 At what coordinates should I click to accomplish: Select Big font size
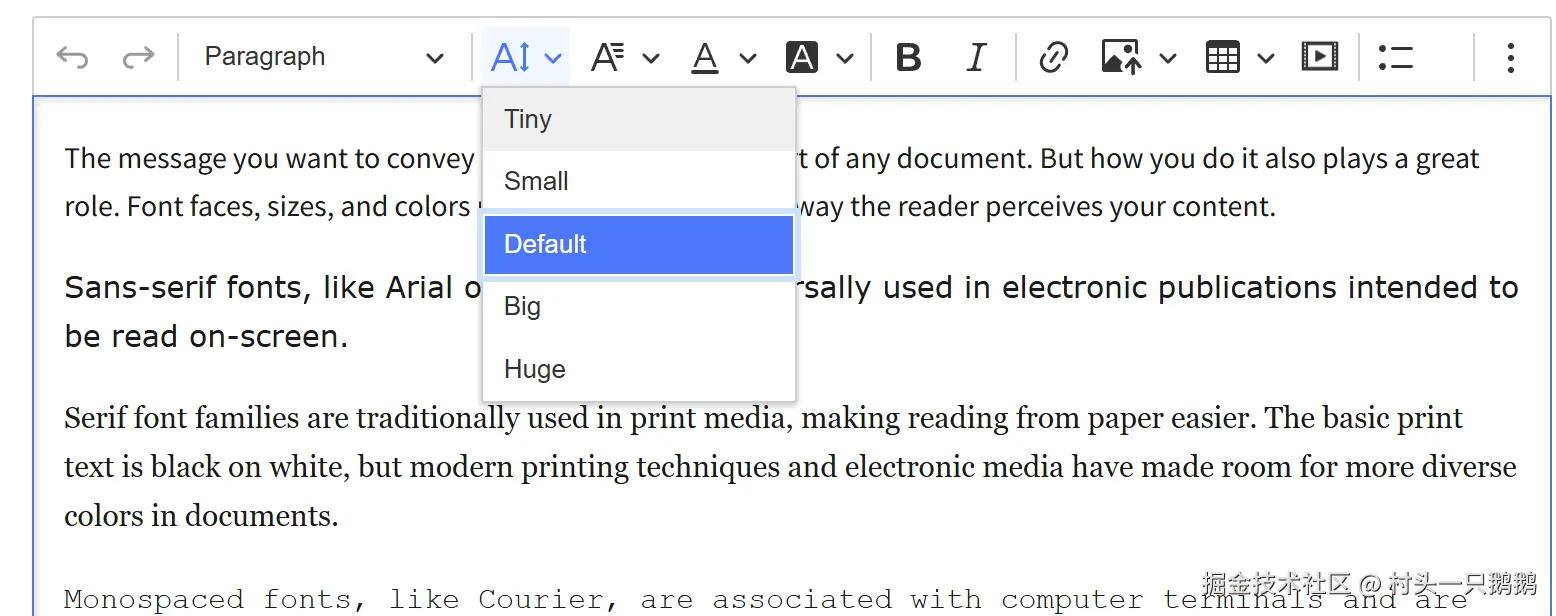point(639,306)
